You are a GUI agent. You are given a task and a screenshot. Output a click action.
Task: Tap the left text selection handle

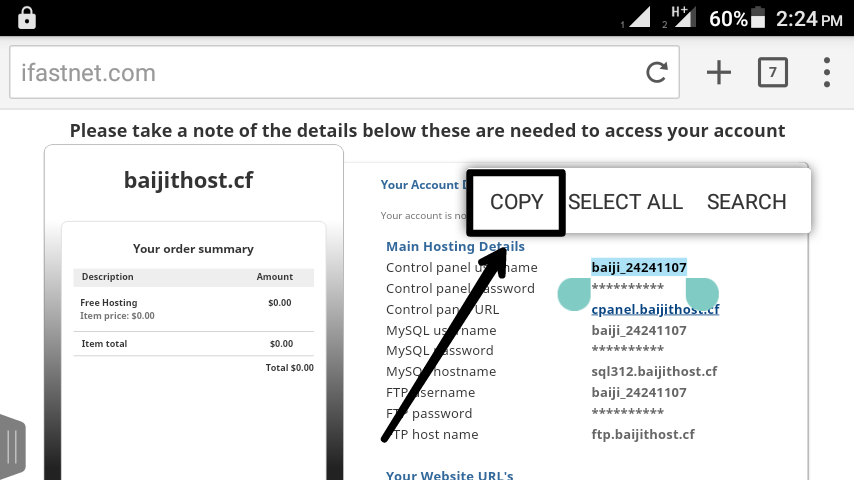coord(574,293)
